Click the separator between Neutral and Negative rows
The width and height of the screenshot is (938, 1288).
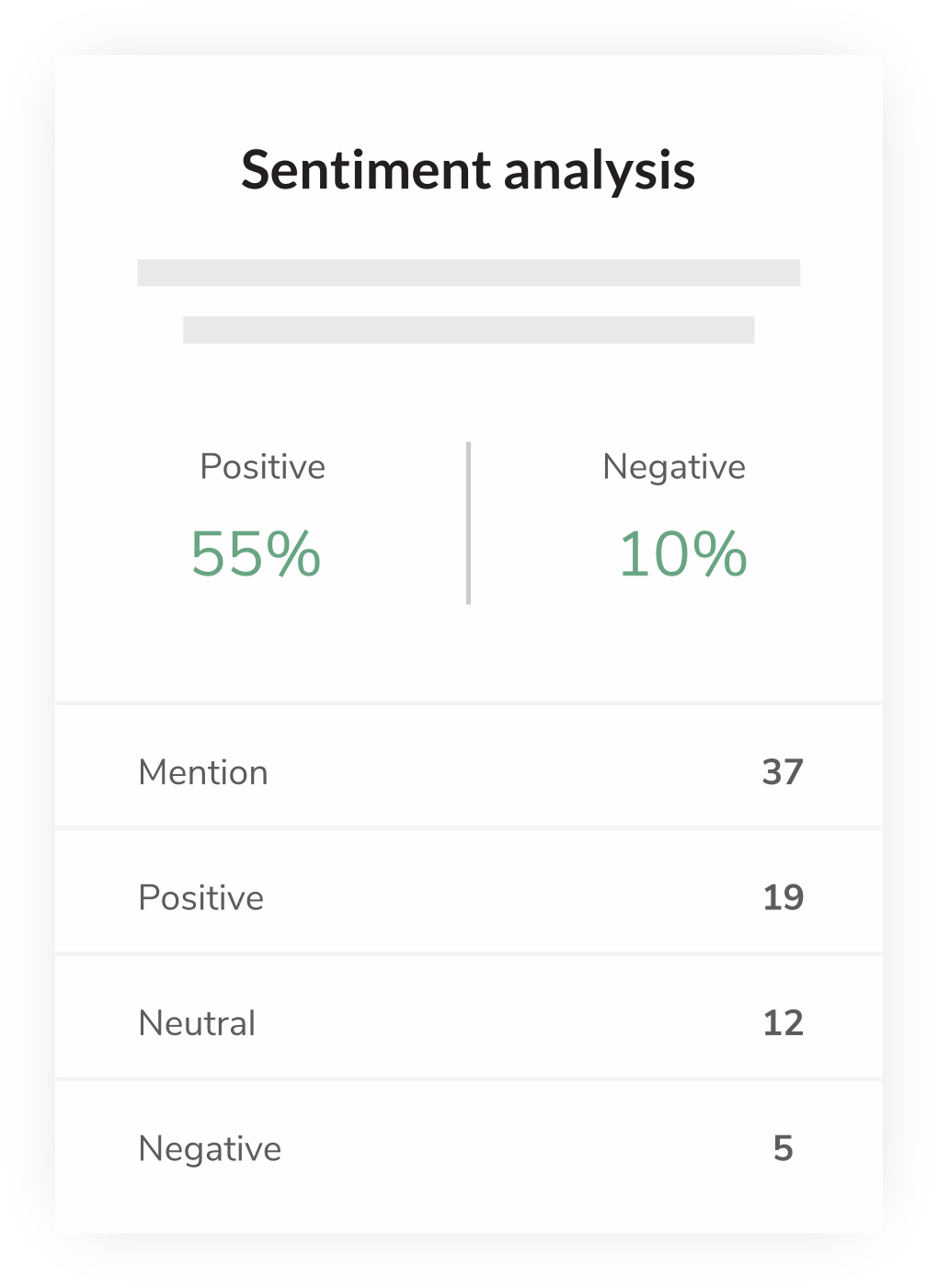tap(468, 1079)
